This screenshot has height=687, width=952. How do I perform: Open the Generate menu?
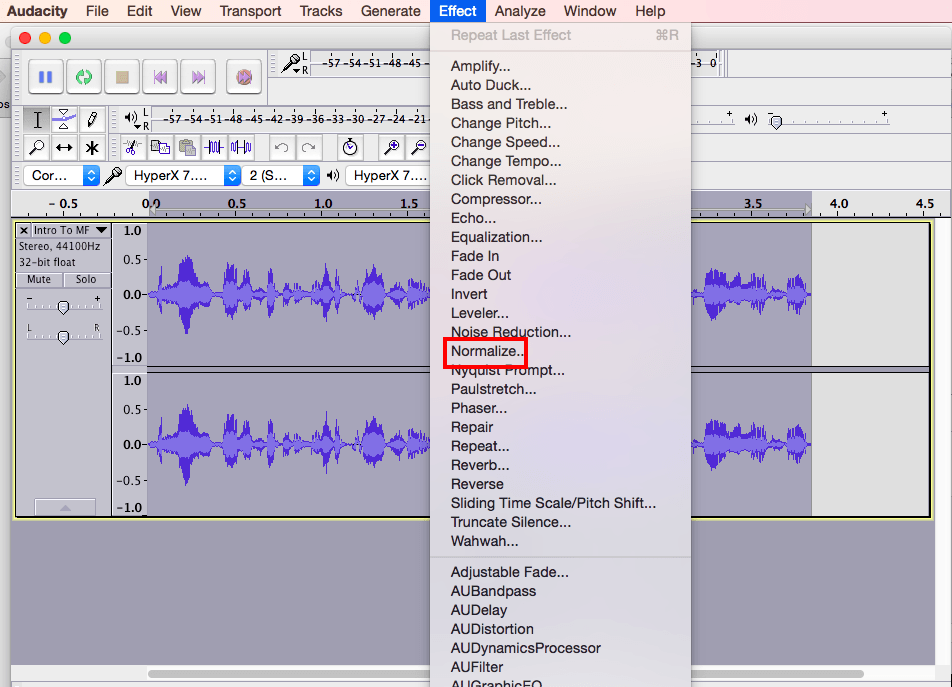(x=390, y=11)
